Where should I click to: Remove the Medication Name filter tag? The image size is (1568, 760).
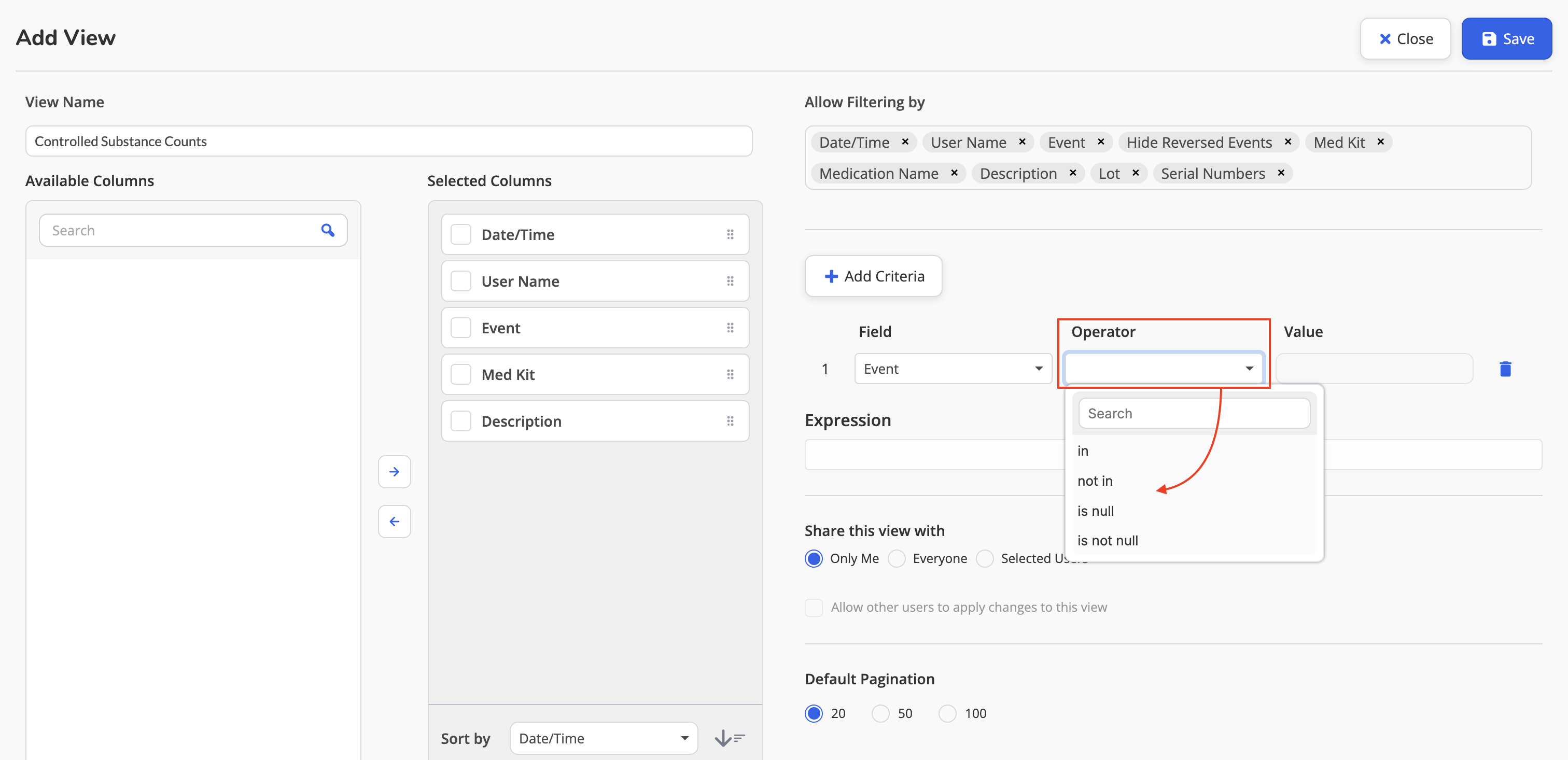click(x=954, y=174)
